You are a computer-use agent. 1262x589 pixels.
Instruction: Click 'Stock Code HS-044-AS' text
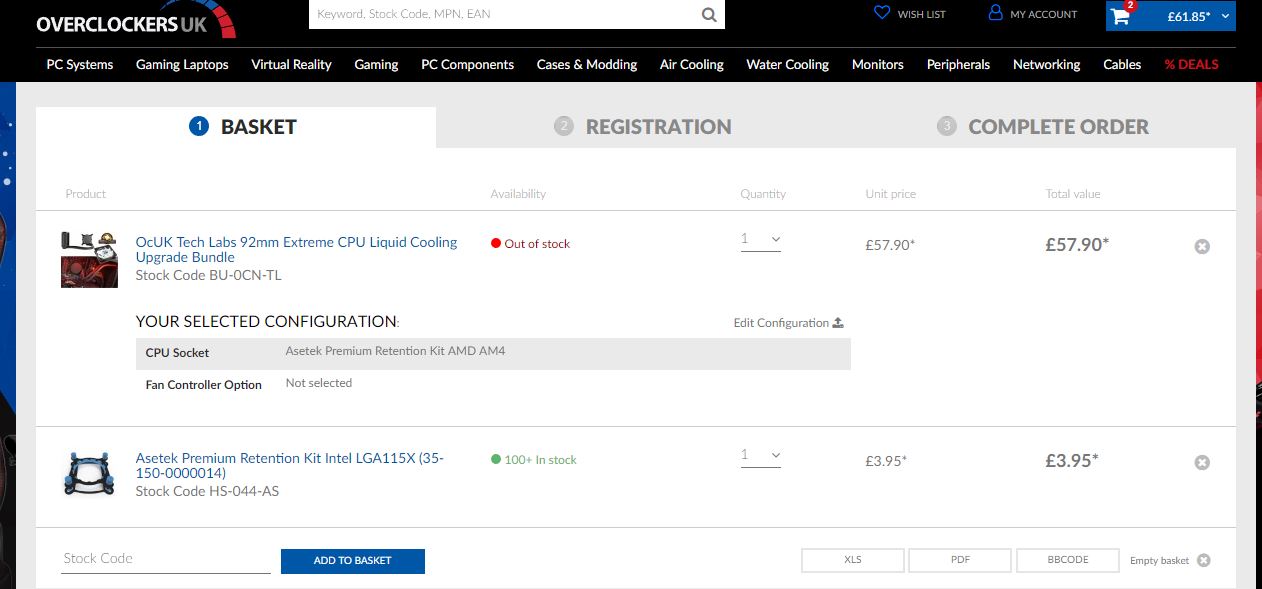tap(207, 491)
